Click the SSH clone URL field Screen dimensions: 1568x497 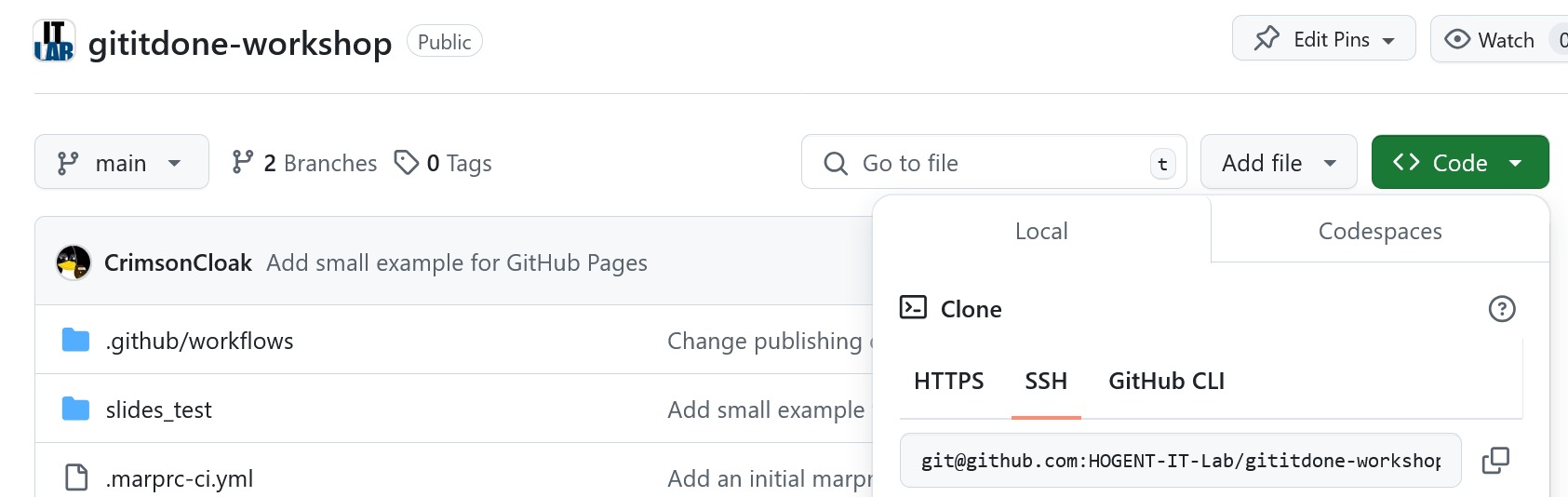tap(1180, 460)
